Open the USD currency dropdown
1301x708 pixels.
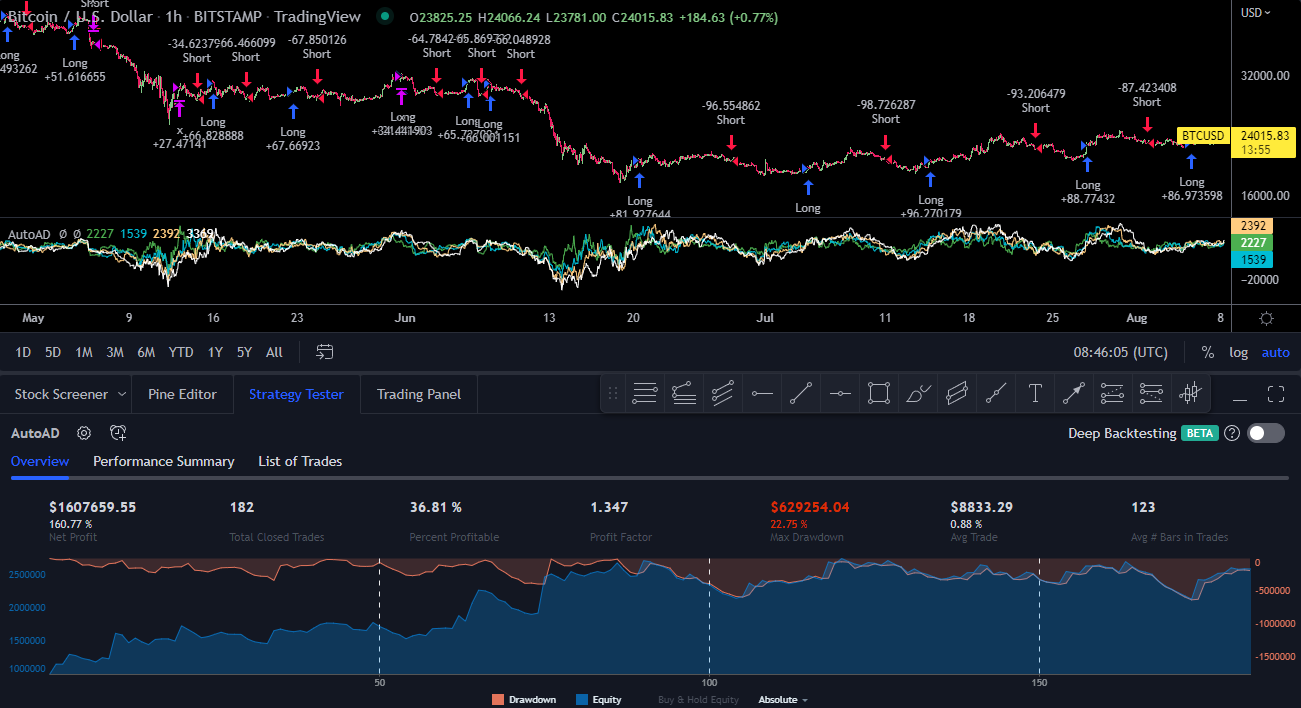tap(1256, 13)
